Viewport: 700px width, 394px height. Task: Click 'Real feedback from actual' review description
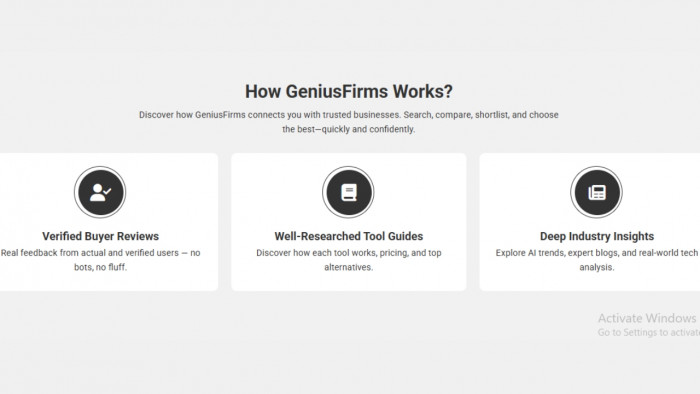[100, 260]
